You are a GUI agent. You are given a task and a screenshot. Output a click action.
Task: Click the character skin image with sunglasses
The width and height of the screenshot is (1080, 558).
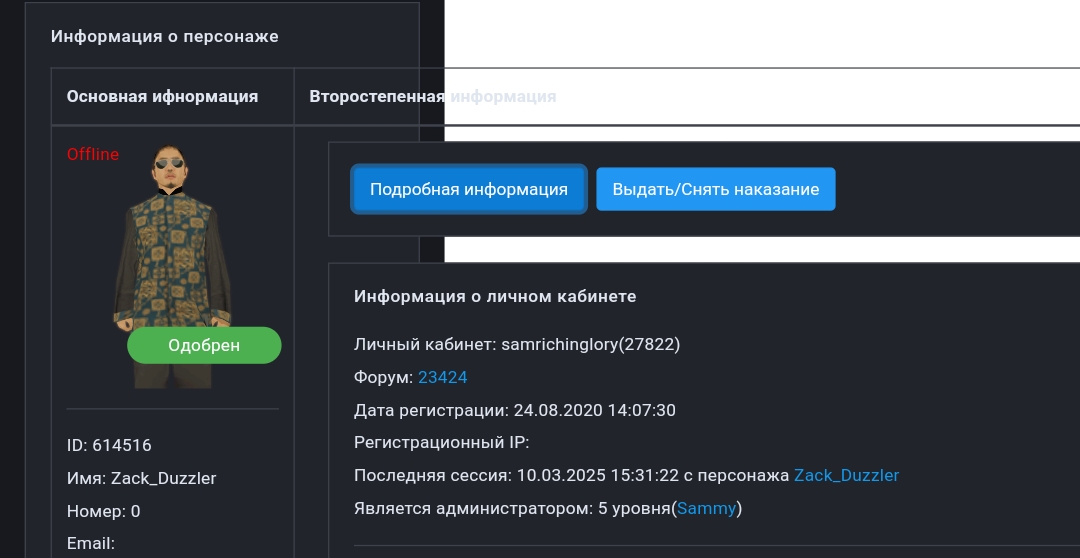point(173,240)
